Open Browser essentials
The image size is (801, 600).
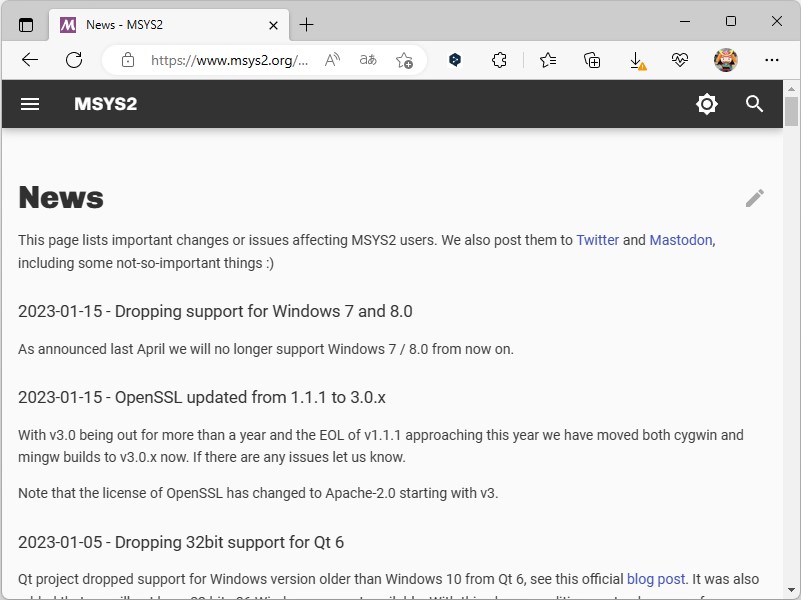(680, 60)
